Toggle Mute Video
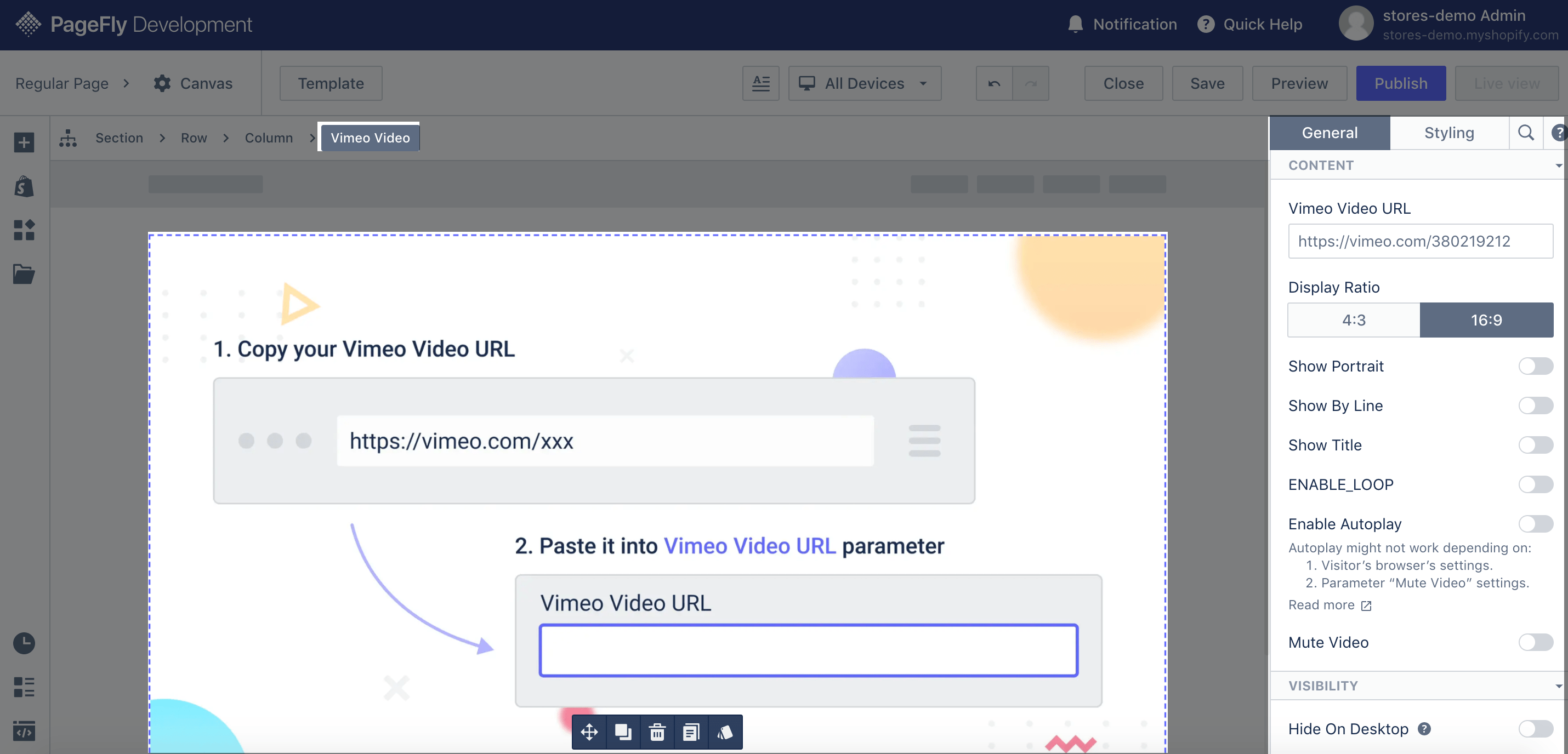 click(1535, 642)
